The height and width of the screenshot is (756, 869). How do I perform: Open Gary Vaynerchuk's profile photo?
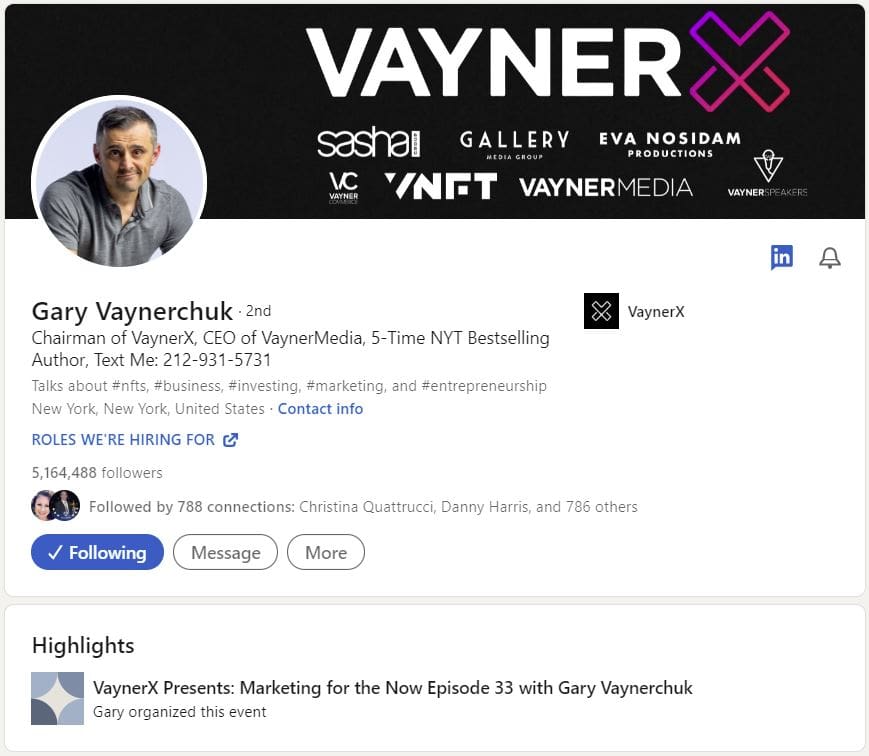pyautogui.click(x=119, y=181)
